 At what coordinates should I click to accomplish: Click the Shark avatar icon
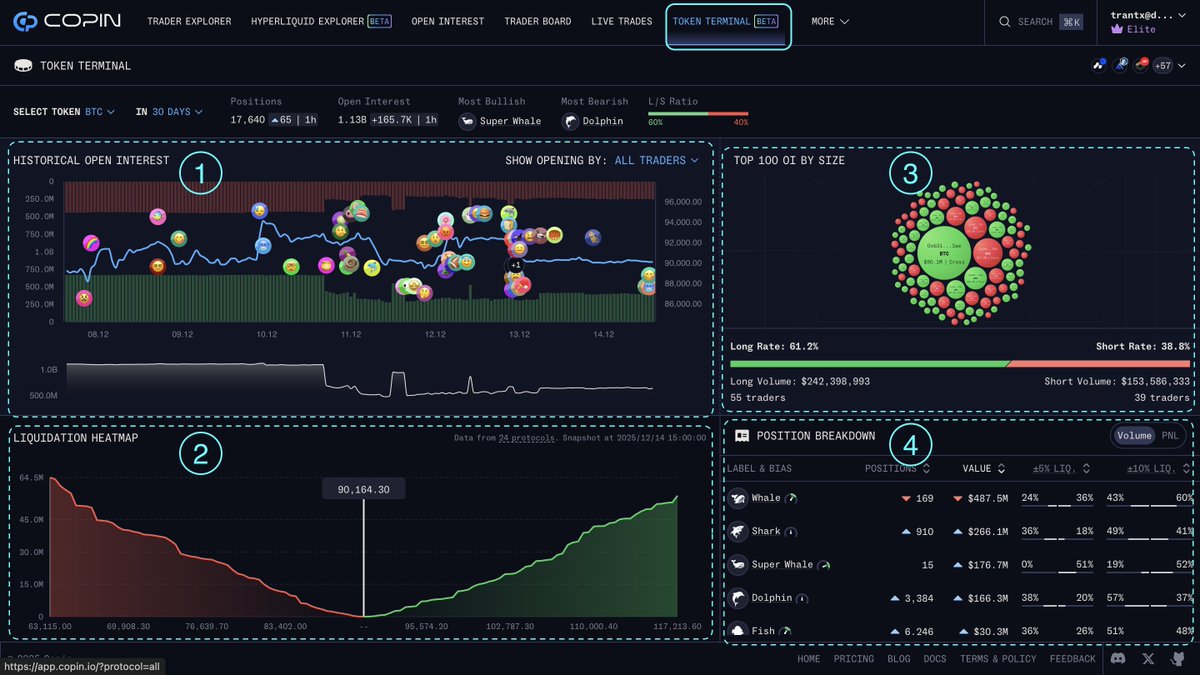click(x=738, y=531)
